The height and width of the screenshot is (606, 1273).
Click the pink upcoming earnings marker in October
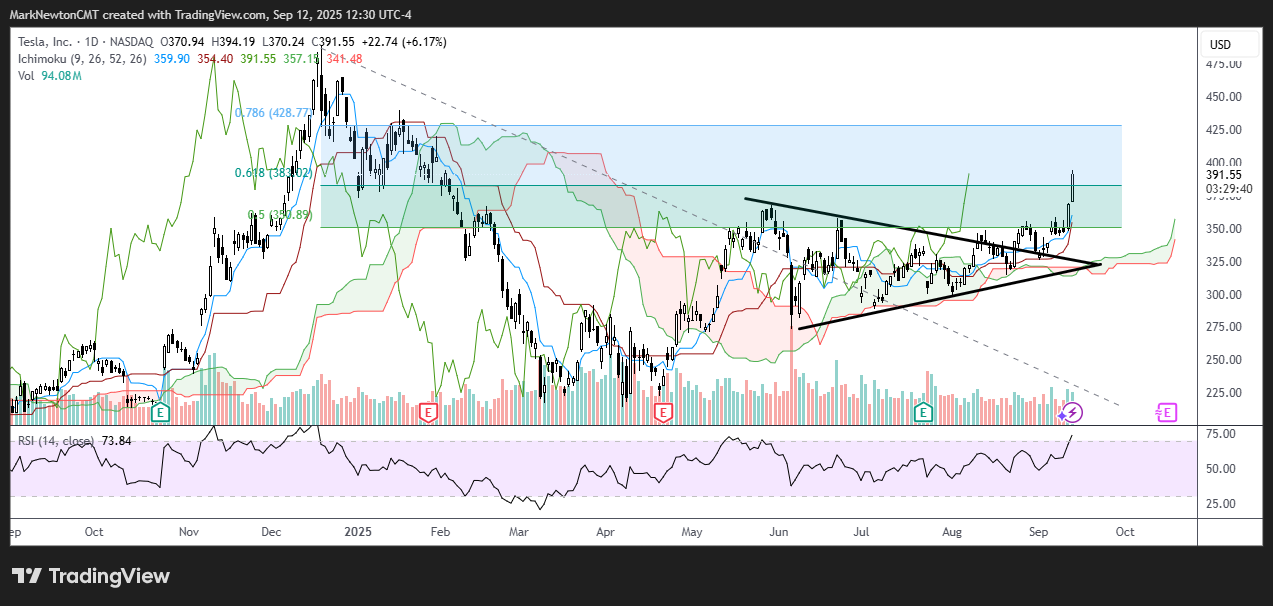click(1165, 412)
